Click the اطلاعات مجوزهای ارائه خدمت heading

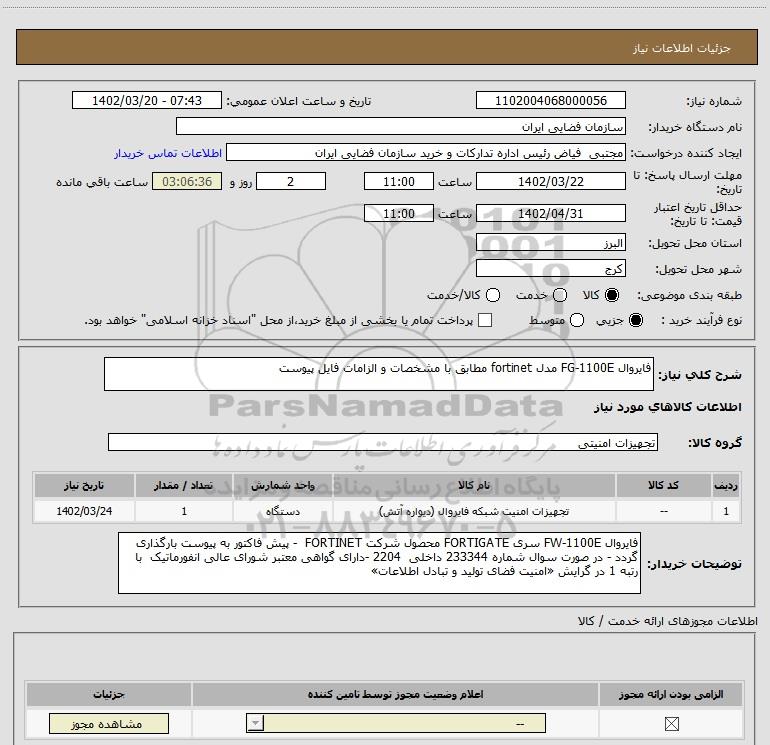tap(667, 621)
